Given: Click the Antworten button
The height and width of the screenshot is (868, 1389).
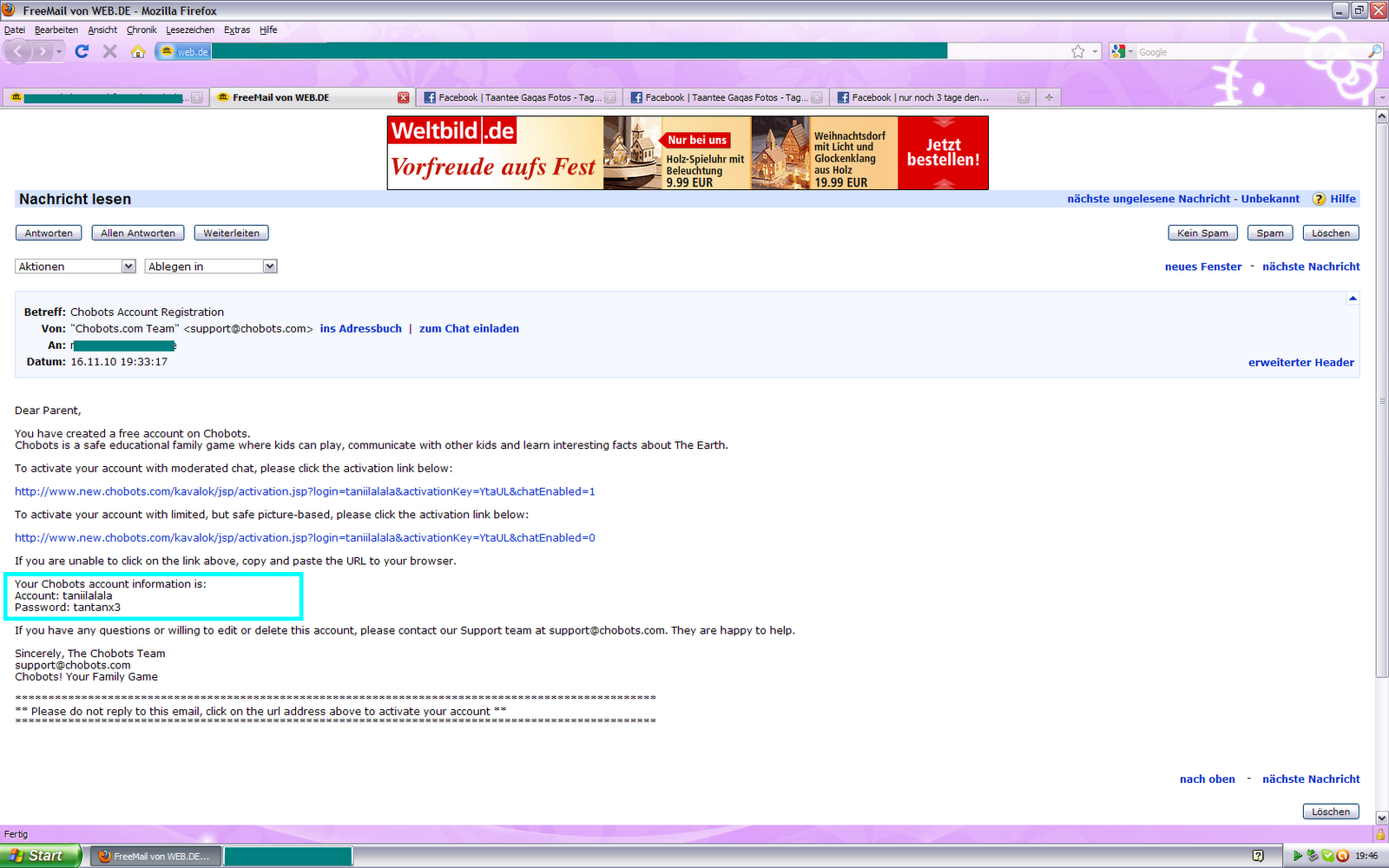Looking at the screenshot, I should click(49, 233).
